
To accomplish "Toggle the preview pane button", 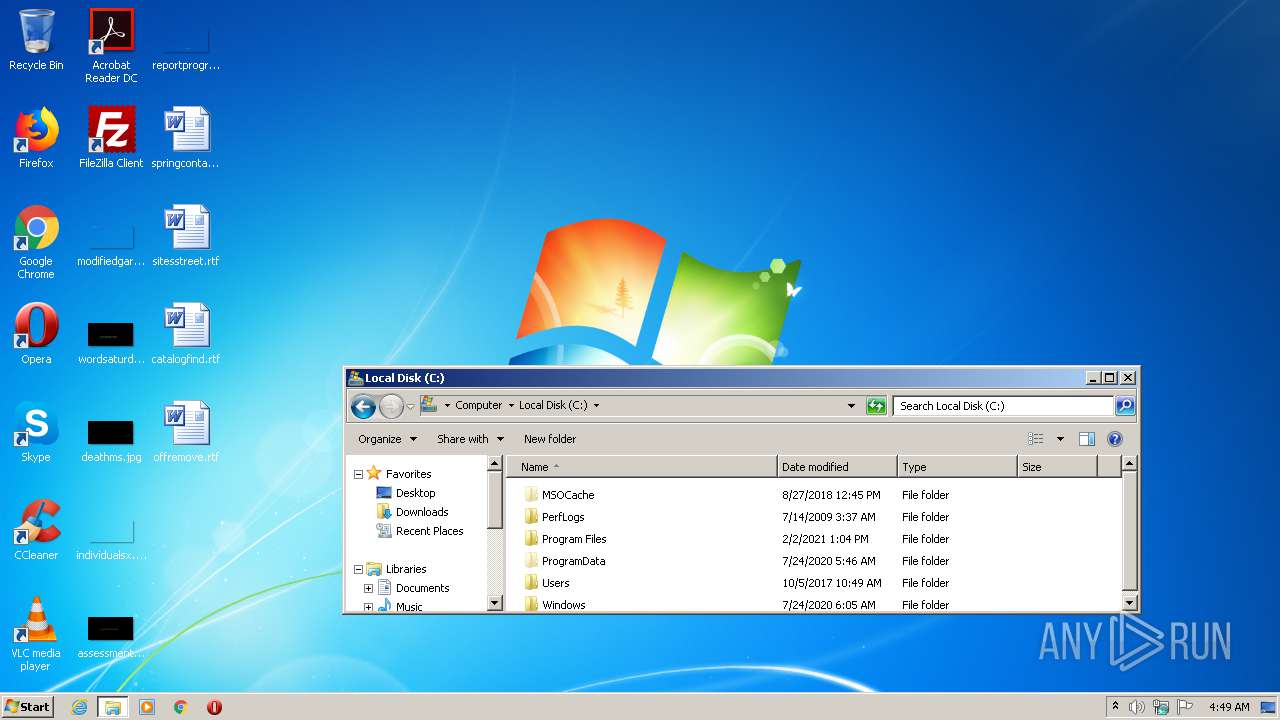I will [1087, 439].
